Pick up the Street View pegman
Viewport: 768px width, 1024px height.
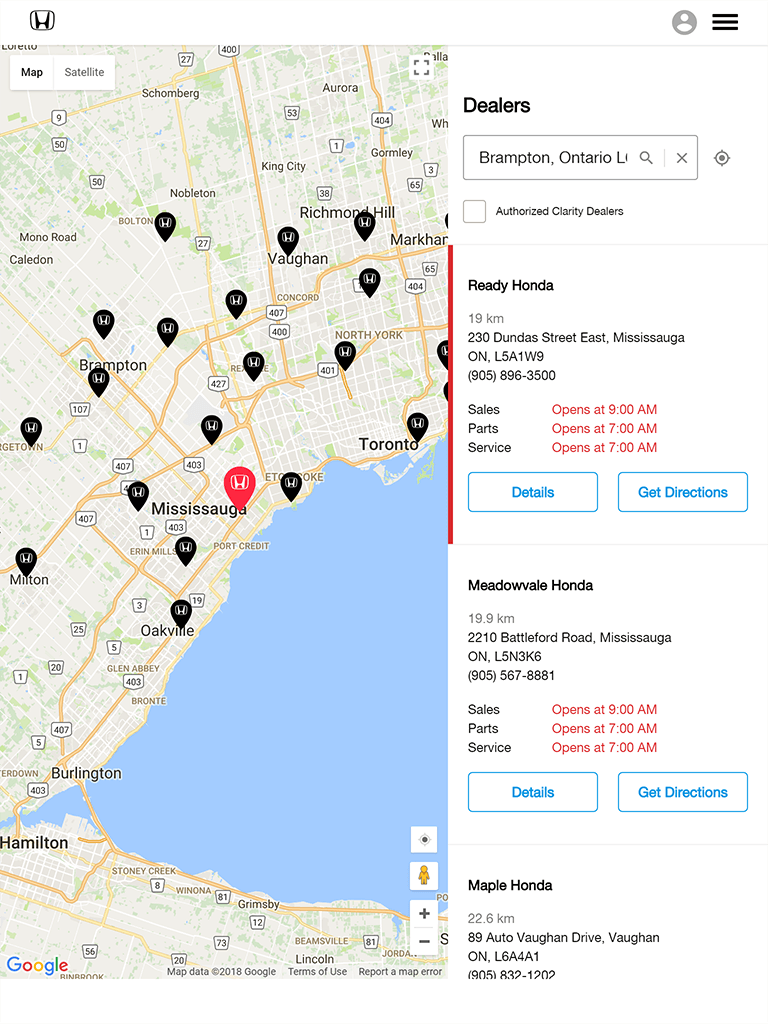pos(424,875)
